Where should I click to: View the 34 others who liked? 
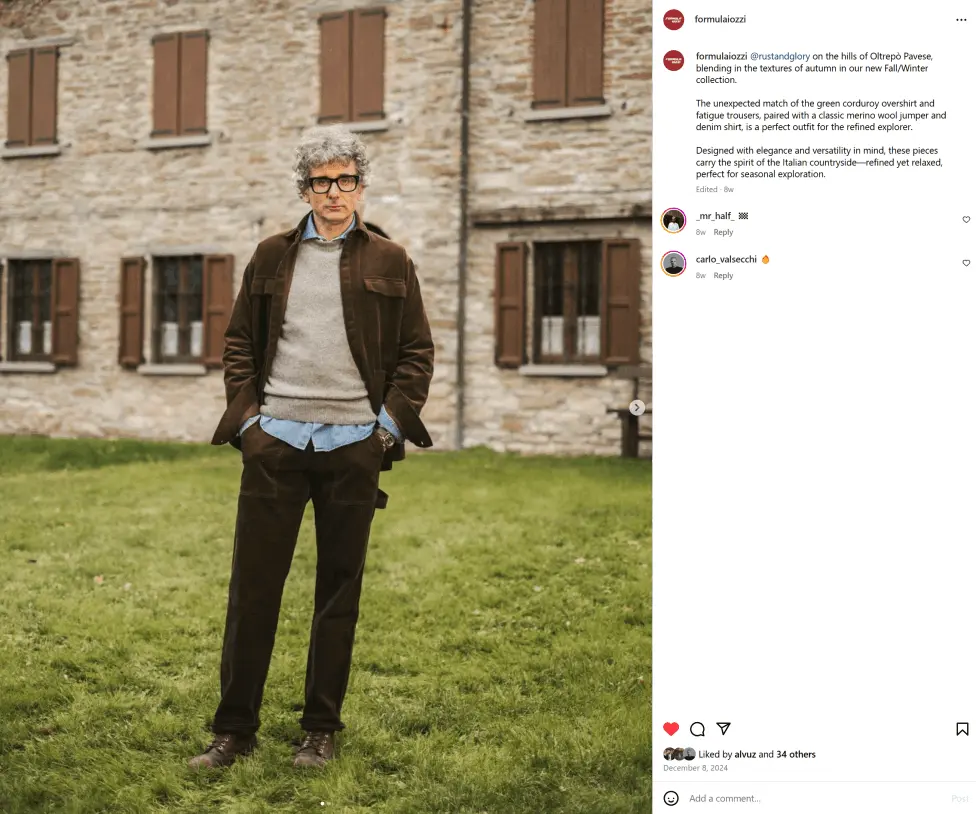pyautogui.click(x=795, y=754)
